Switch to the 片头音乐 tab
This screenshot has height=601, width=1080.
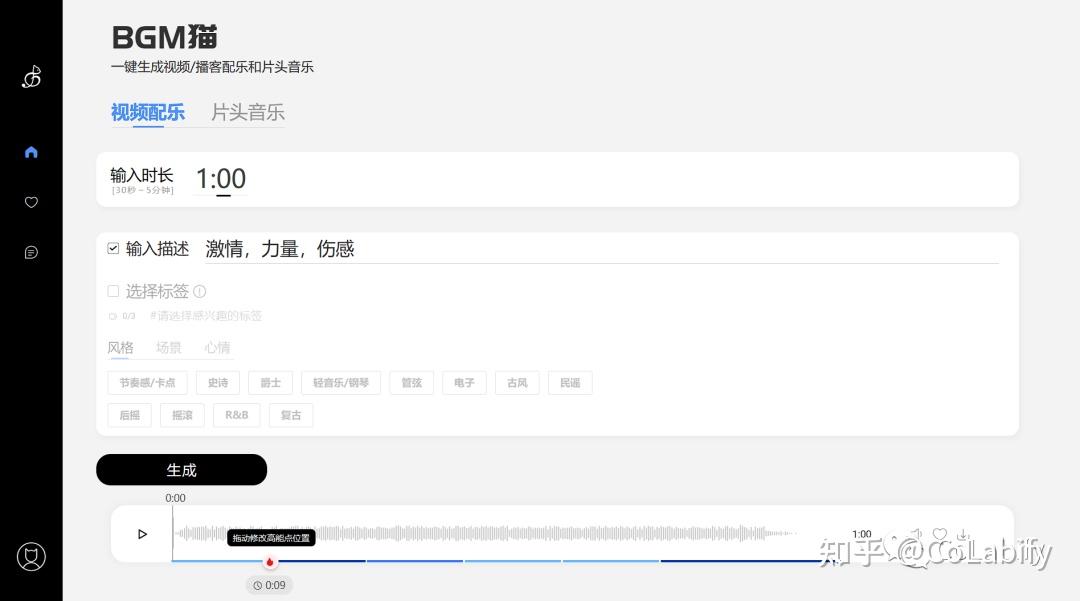(x=247, y=113)
